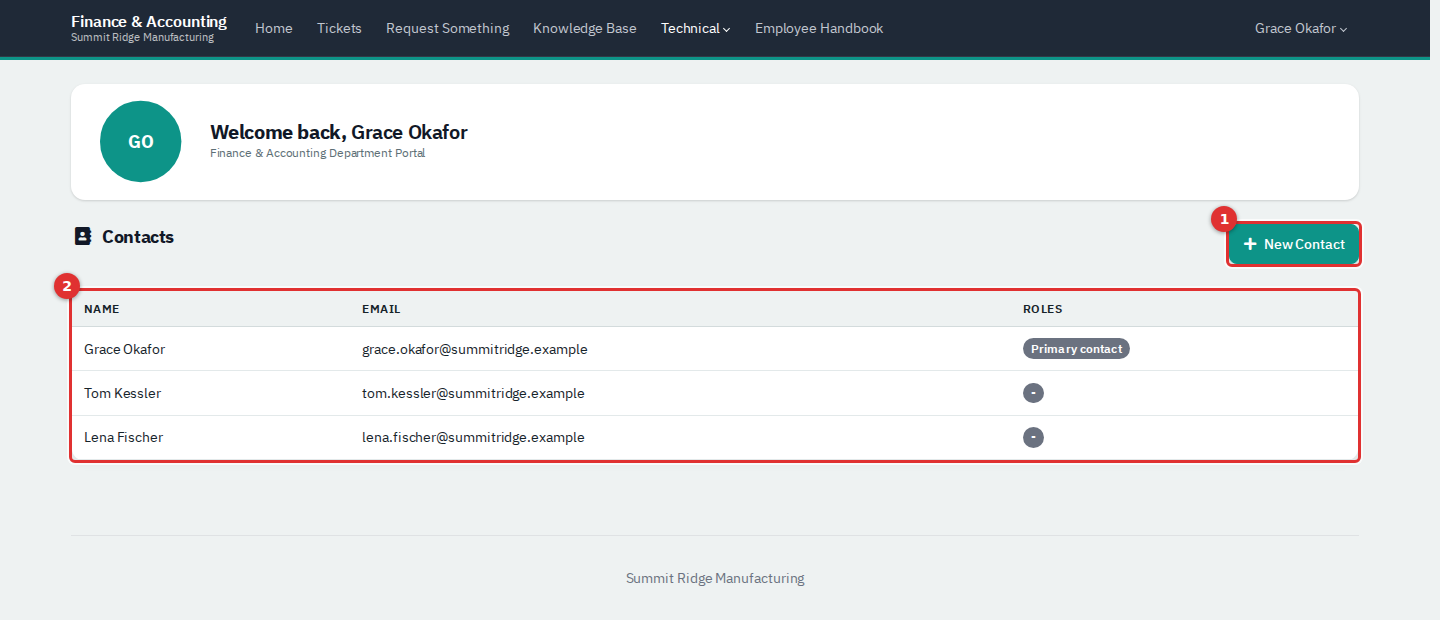The height and width of the screenshot is (620, 1440).
Task: Click the ROLES column header
Action: tap(1043, 309)
